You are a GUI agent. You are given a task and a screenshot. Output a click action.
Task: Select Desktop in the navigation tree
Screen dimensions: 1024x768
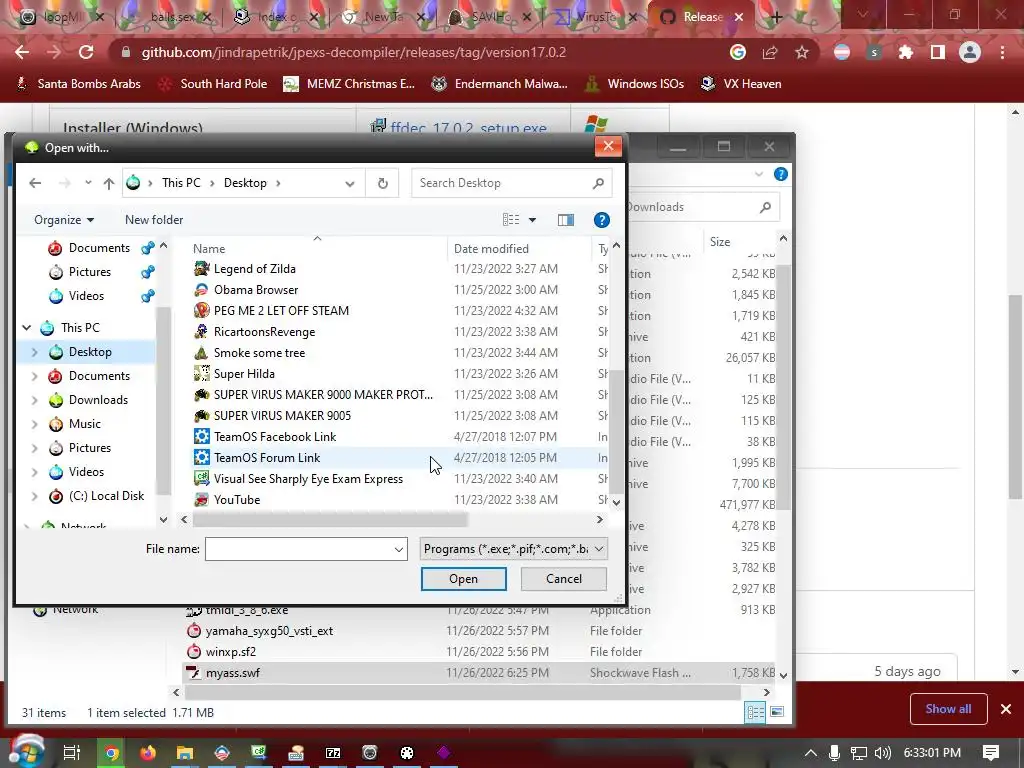click(x=90, y=352)
